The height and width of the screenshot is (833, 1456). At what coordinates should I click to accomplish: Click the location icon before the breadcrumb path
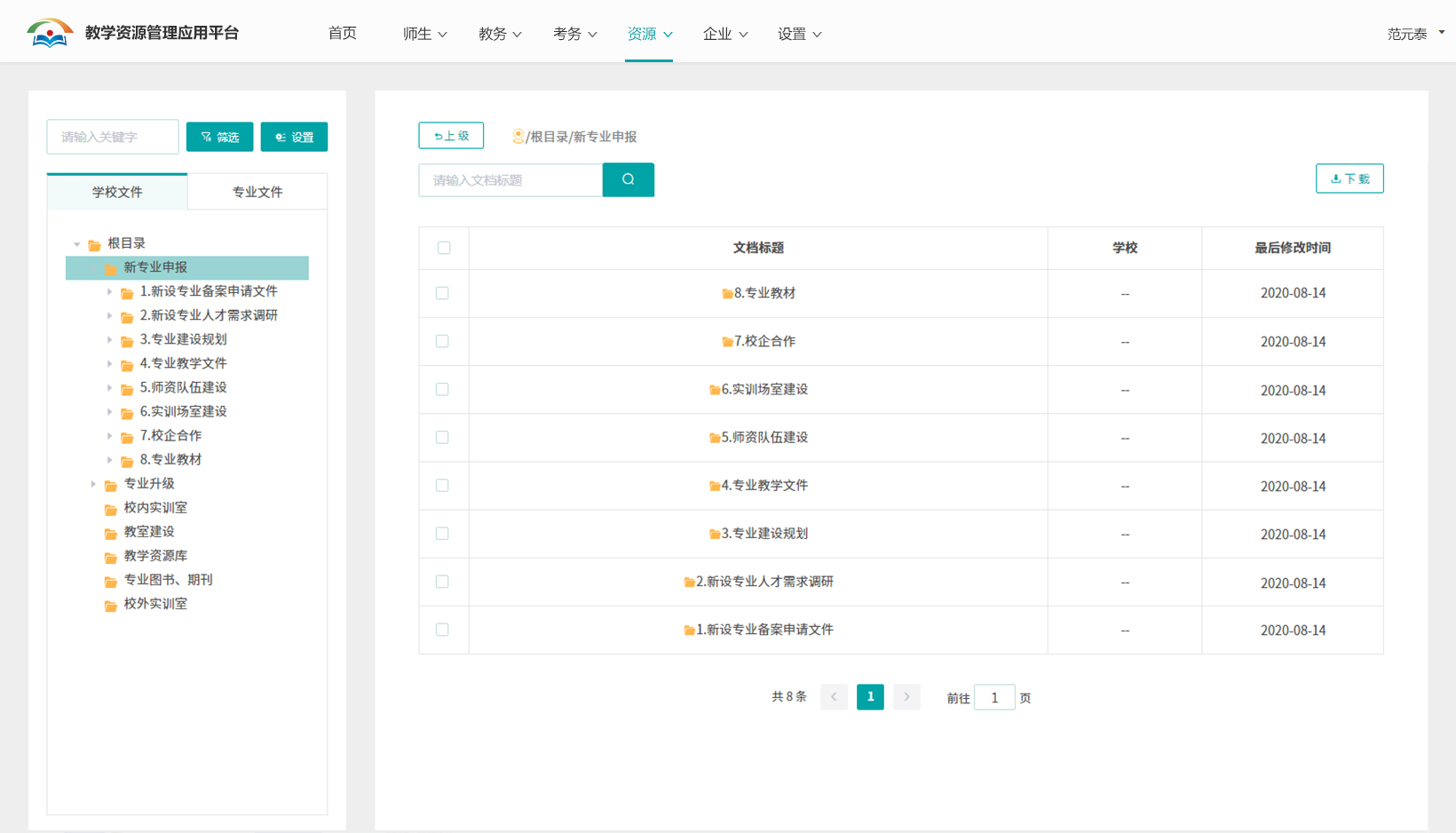518,136
